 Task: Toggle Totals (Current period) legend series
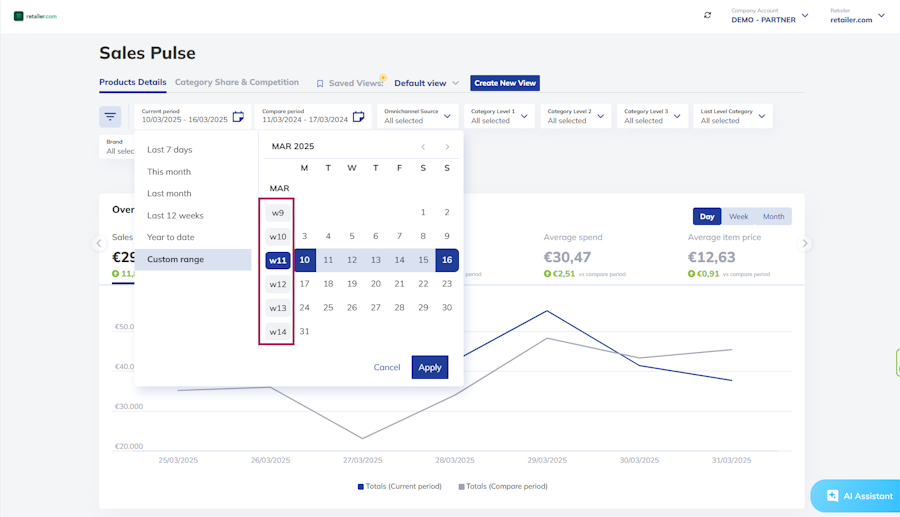click(x=399, y=487)
